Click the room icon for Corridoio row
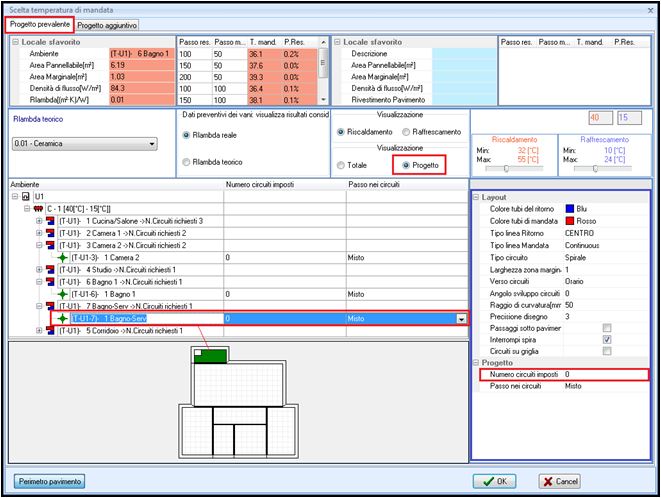Screen dimensions: 661x498 (50, 330)
